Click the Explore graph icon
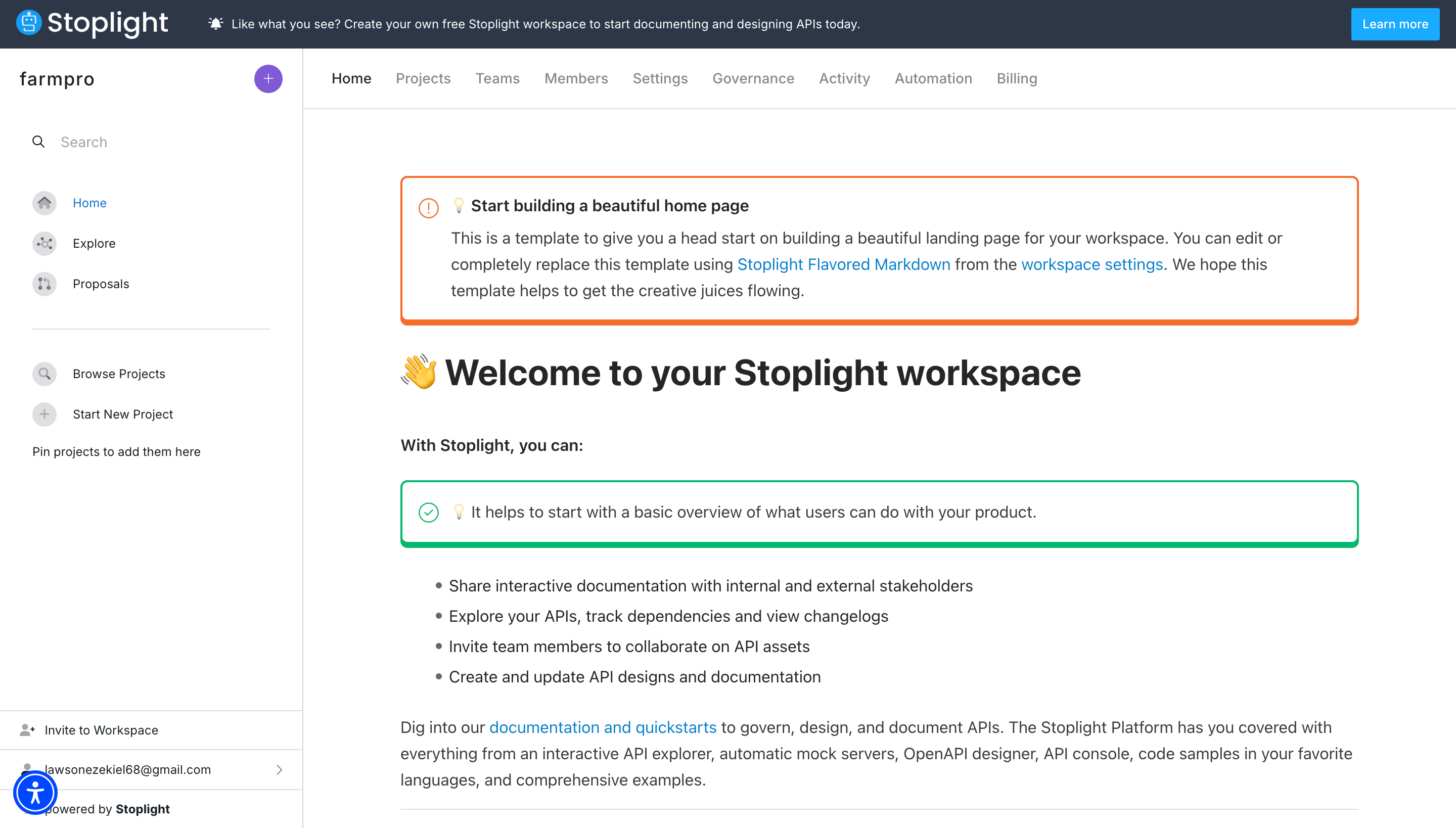The width and height of the screenshot is (1456, 828). (x=44, y=244)
